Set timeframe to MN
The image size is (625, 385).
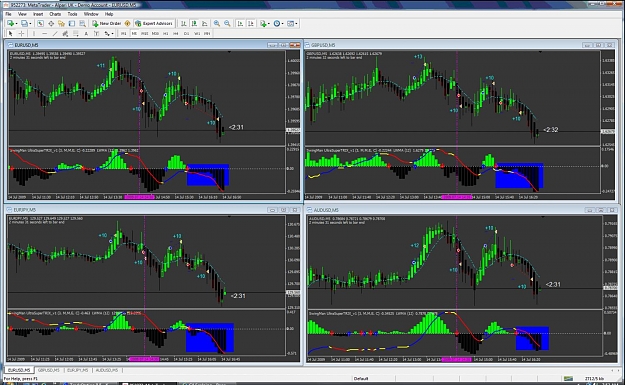point(207,33)
